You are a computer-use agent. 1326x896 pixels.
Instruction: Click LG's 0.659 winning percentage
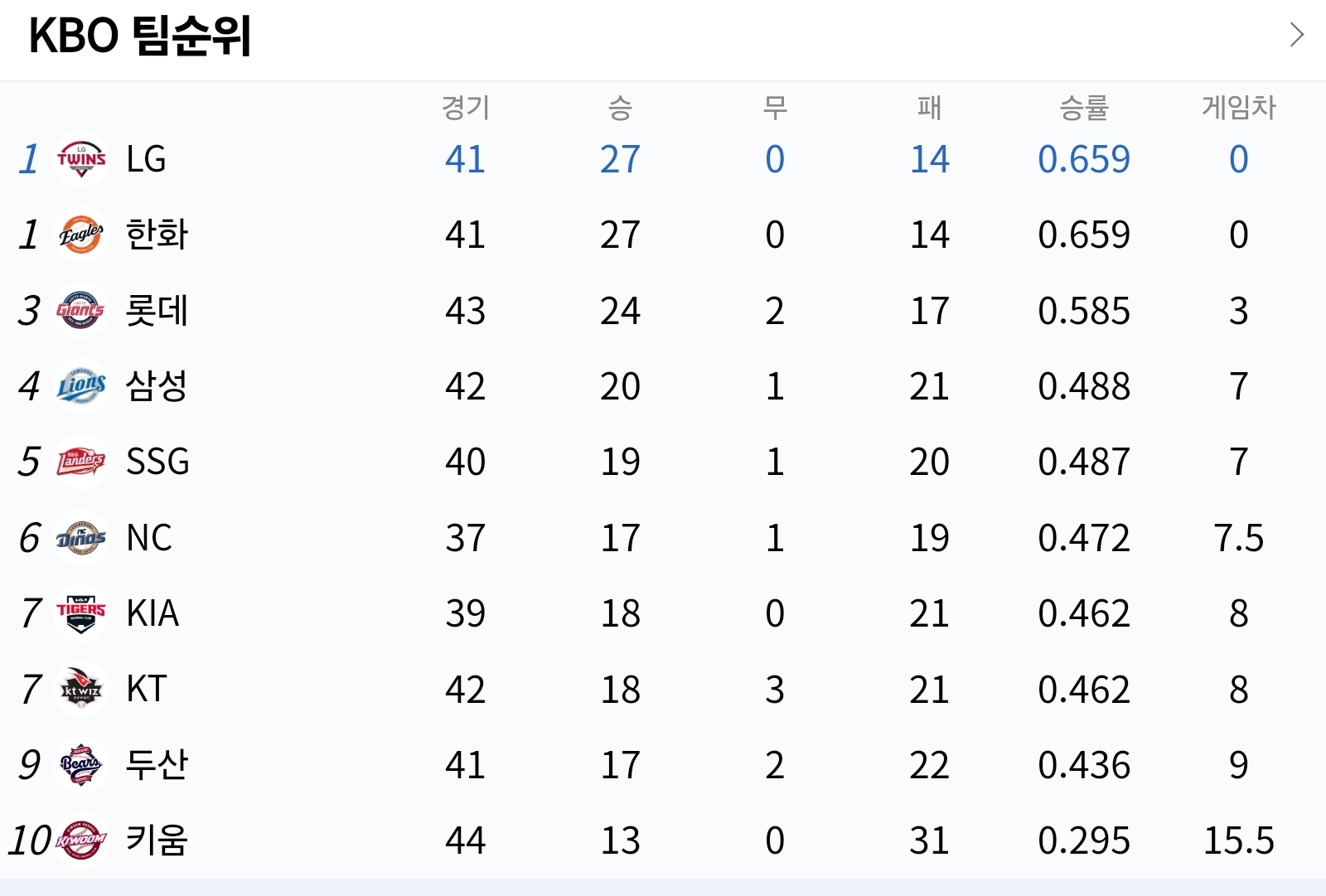point(1084,159)
